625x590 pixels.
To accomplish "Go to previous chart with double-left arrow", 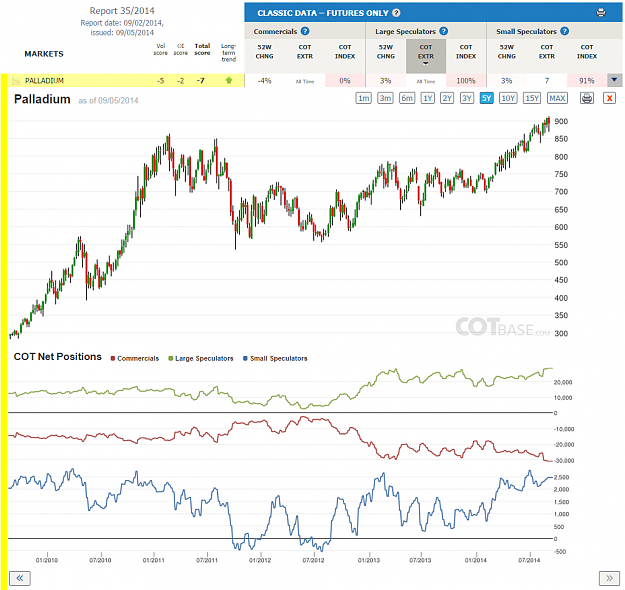I will pos(20,578).
